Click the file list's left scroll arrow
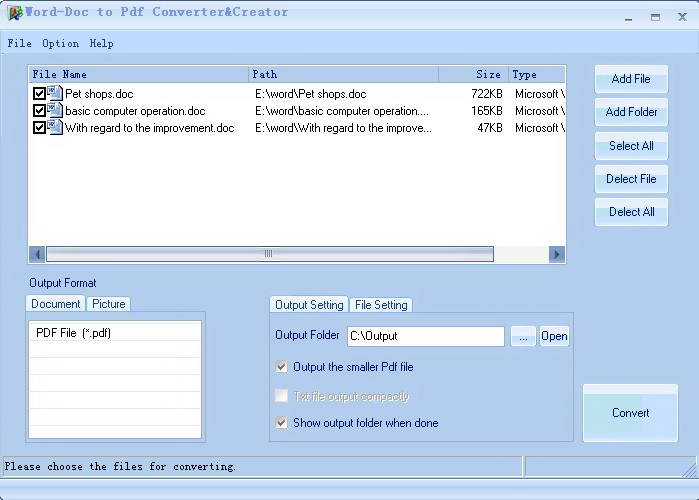699x500 pixels. 37,254
